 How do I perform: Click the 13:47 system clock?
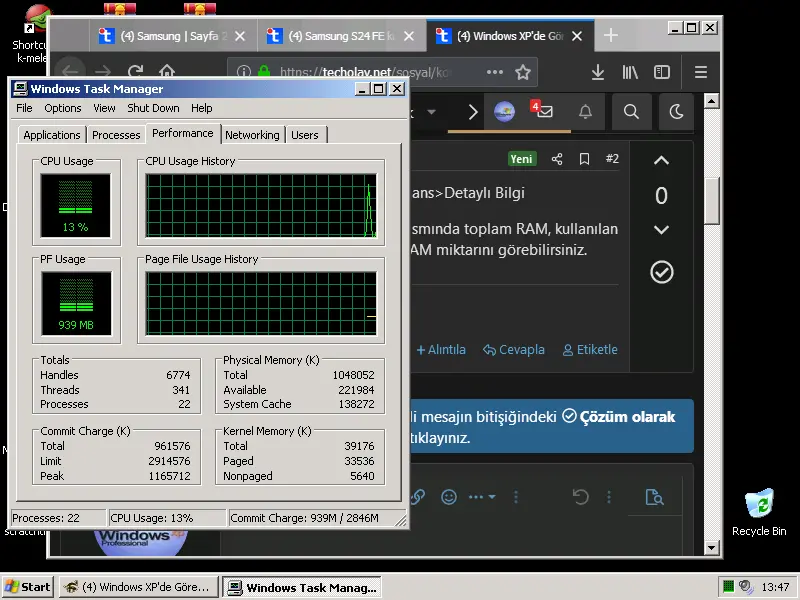click(775, 587)
